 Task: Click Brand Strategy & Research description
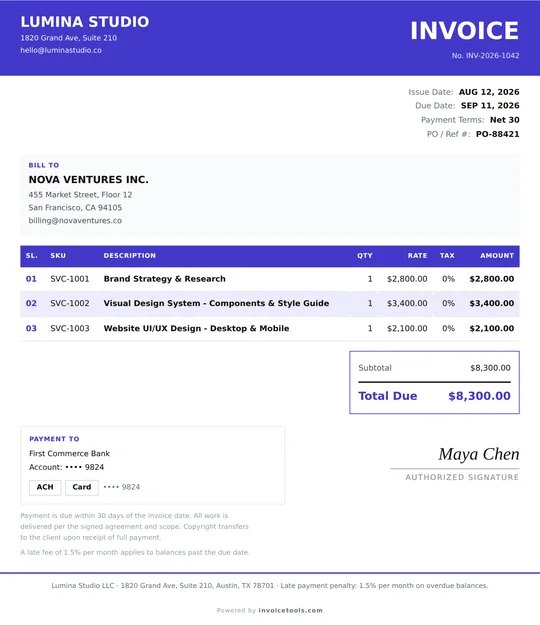(x=165, y=279)
